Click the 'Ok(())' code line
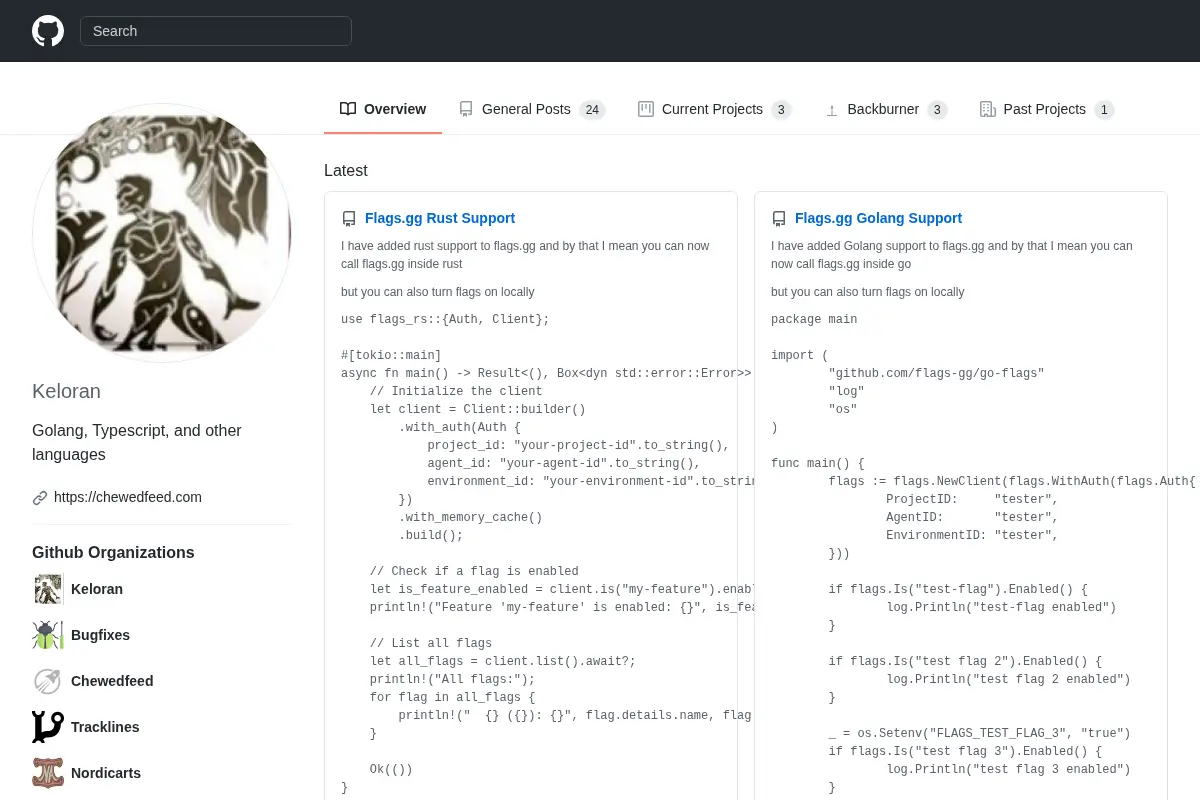The width and height of the screenshot is (1200, 800). point(391,769)
